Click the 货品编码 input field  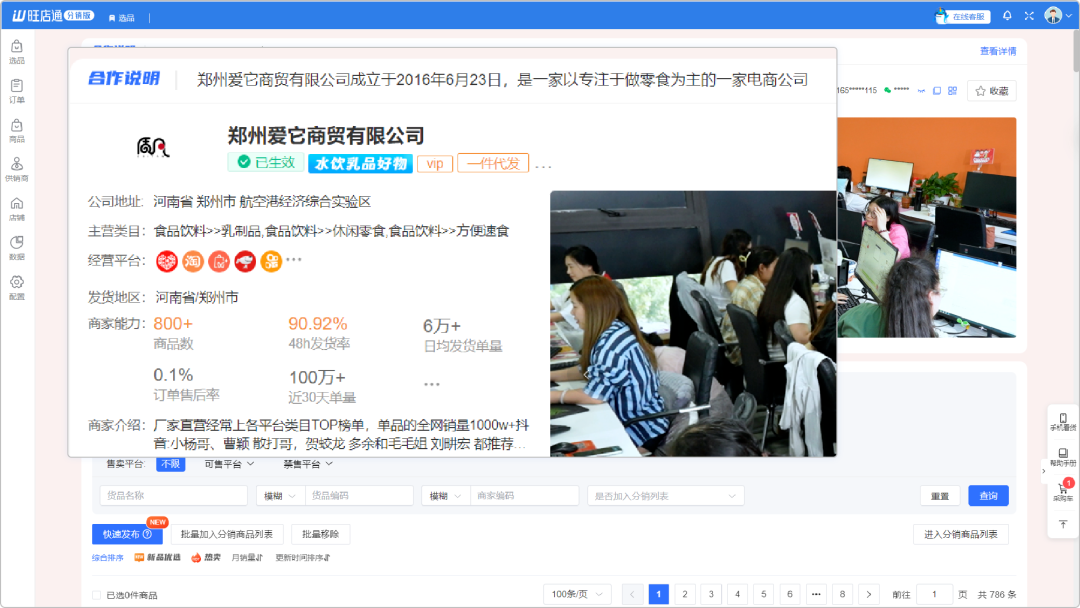(360, 496)
